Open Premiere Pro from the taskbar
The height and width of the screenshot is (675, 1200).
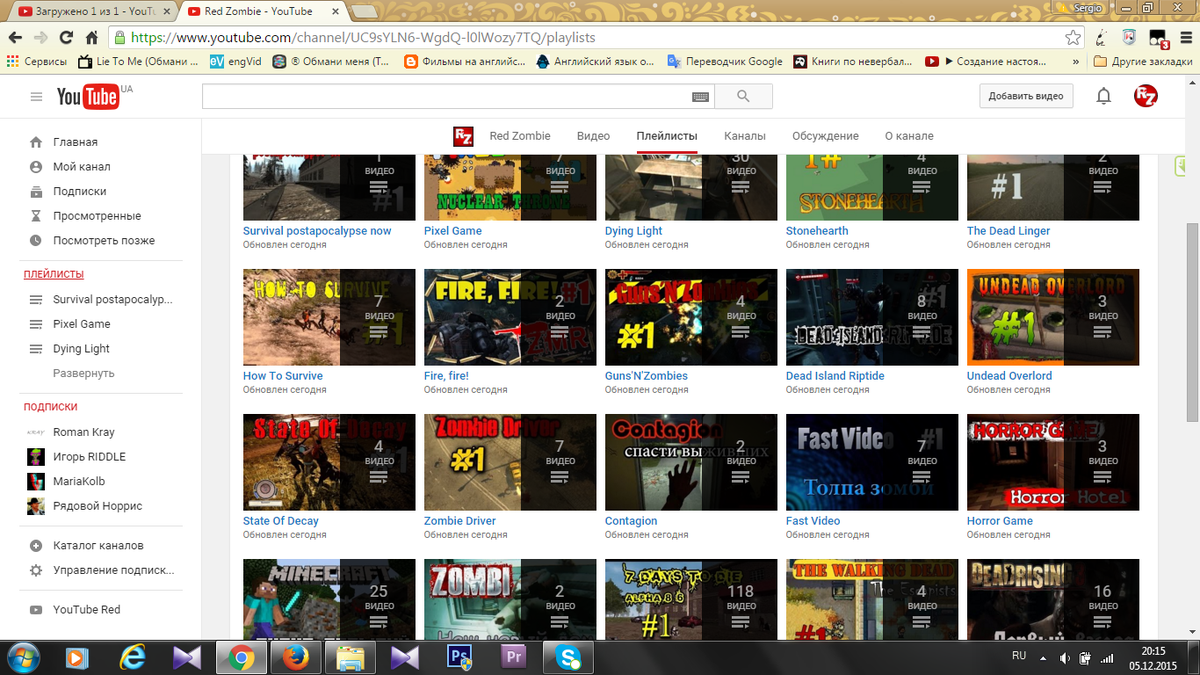pos(514,657)
